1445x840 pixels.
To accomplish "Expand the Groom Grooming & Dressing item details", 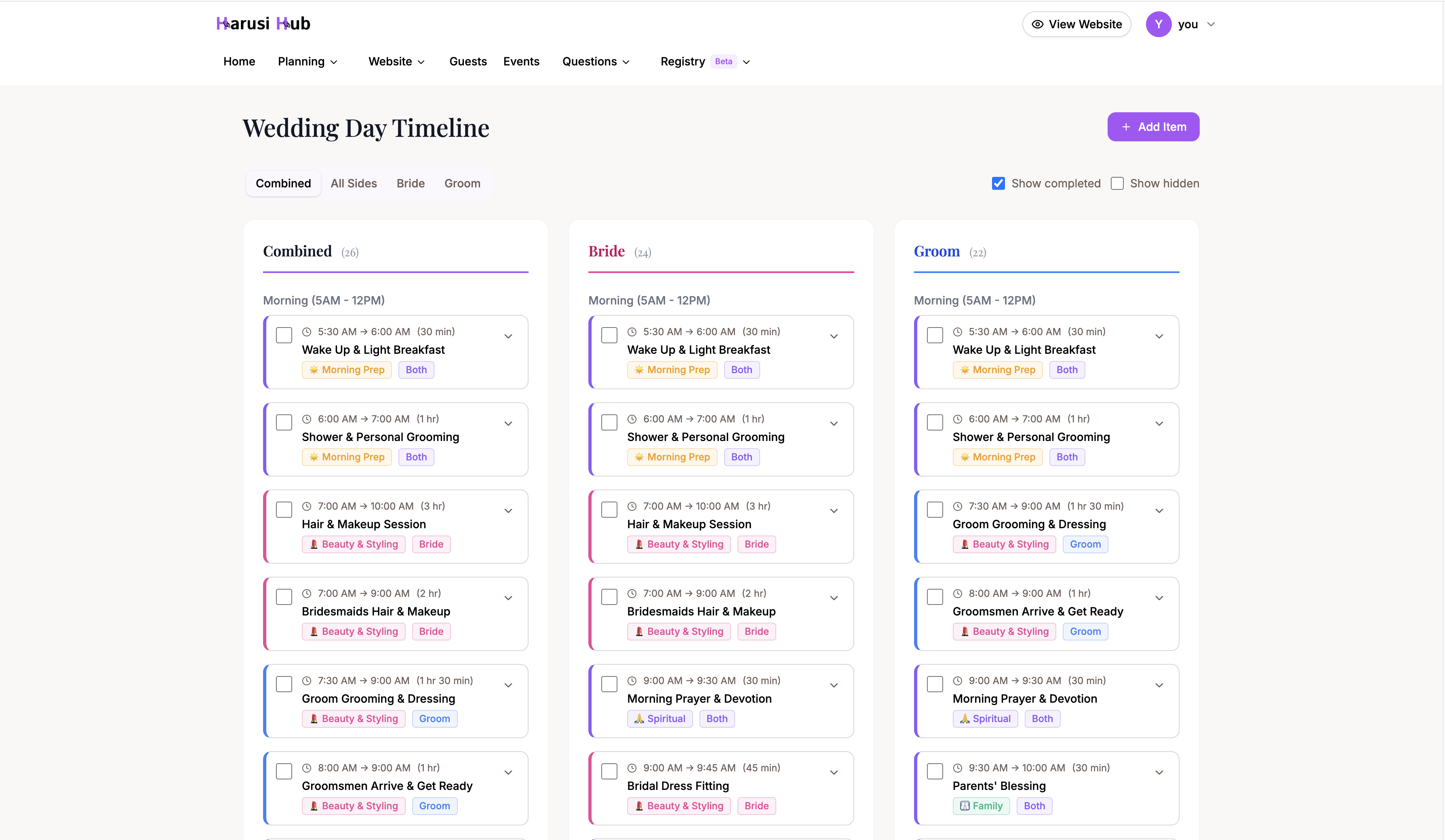I will 508,685.
